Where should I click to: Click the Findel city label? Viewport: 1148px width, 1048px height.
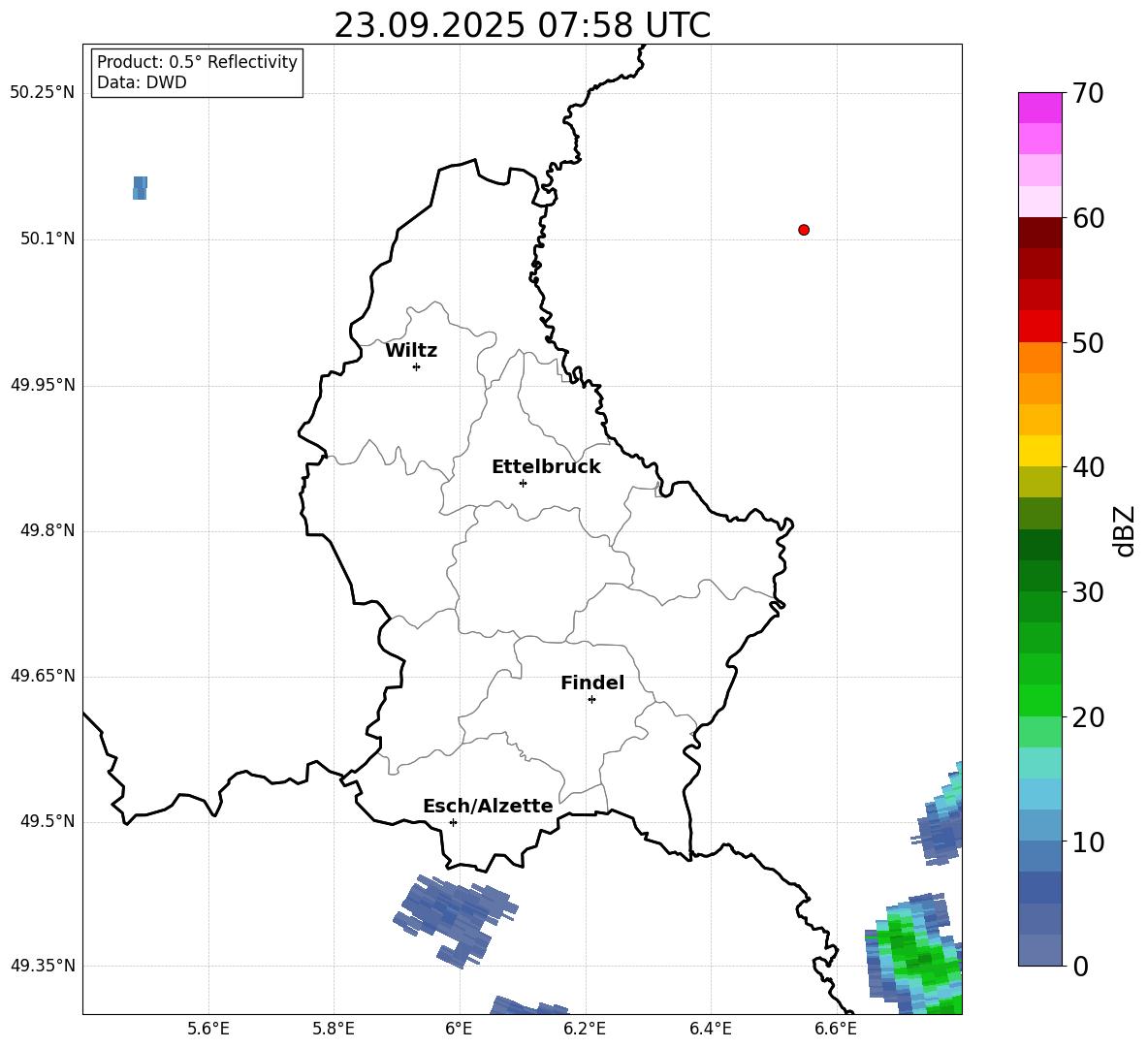tap(592, 683)
